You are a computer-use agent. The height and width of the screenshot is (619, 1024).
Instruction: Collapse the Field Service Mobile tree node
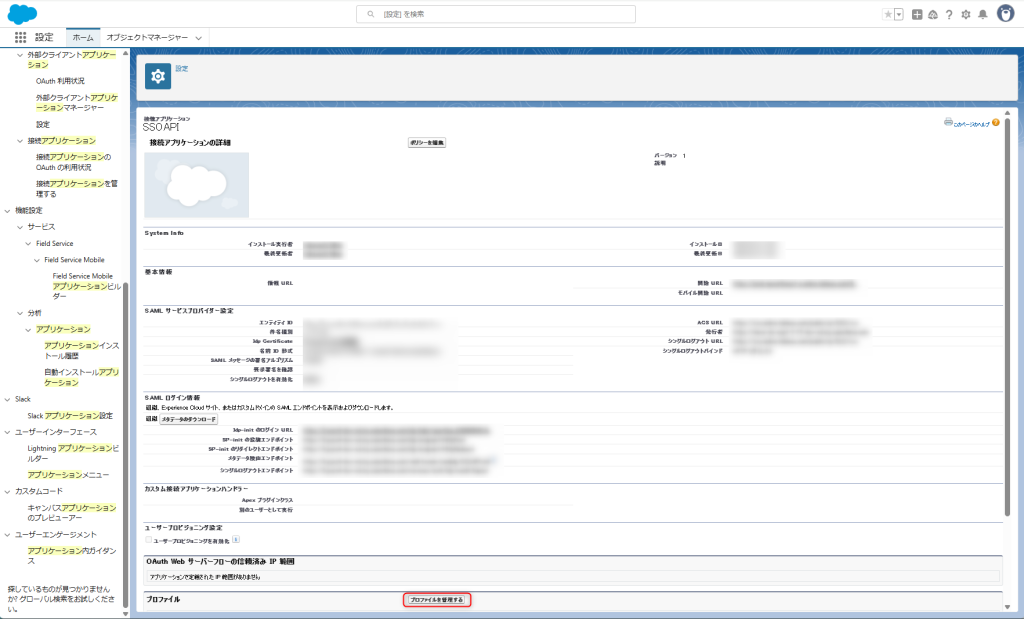pos(37,260)
